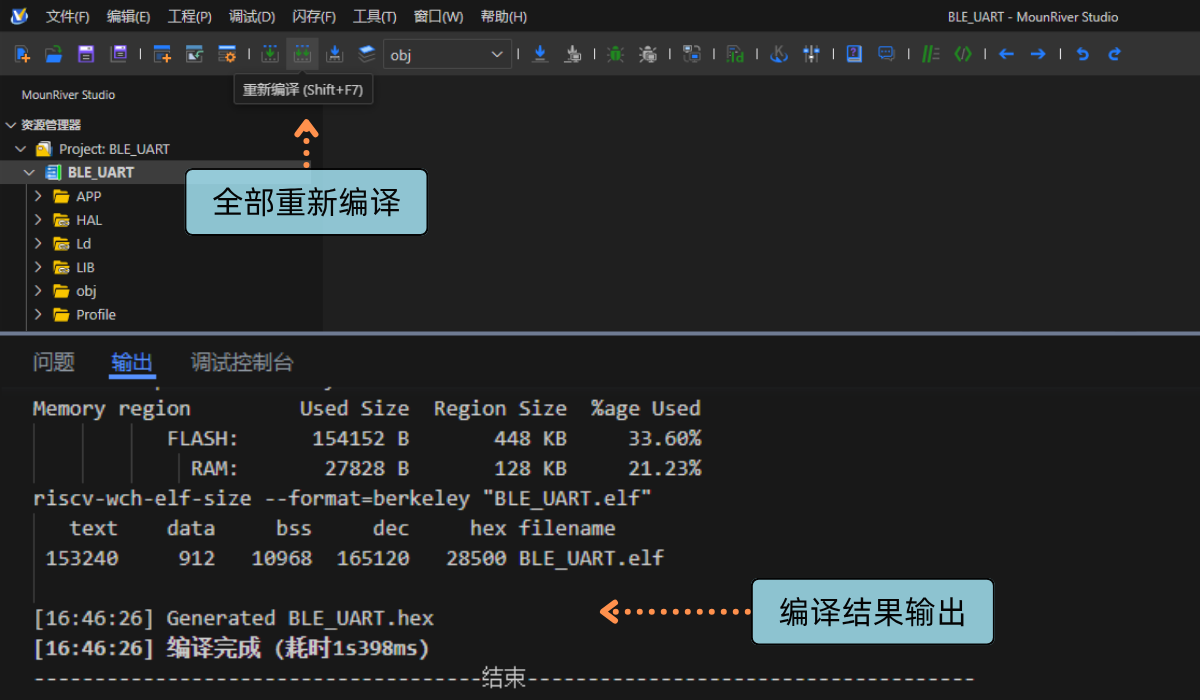Click the stacked layers configuration icon

pyautogui.click(x=367, y=54)
